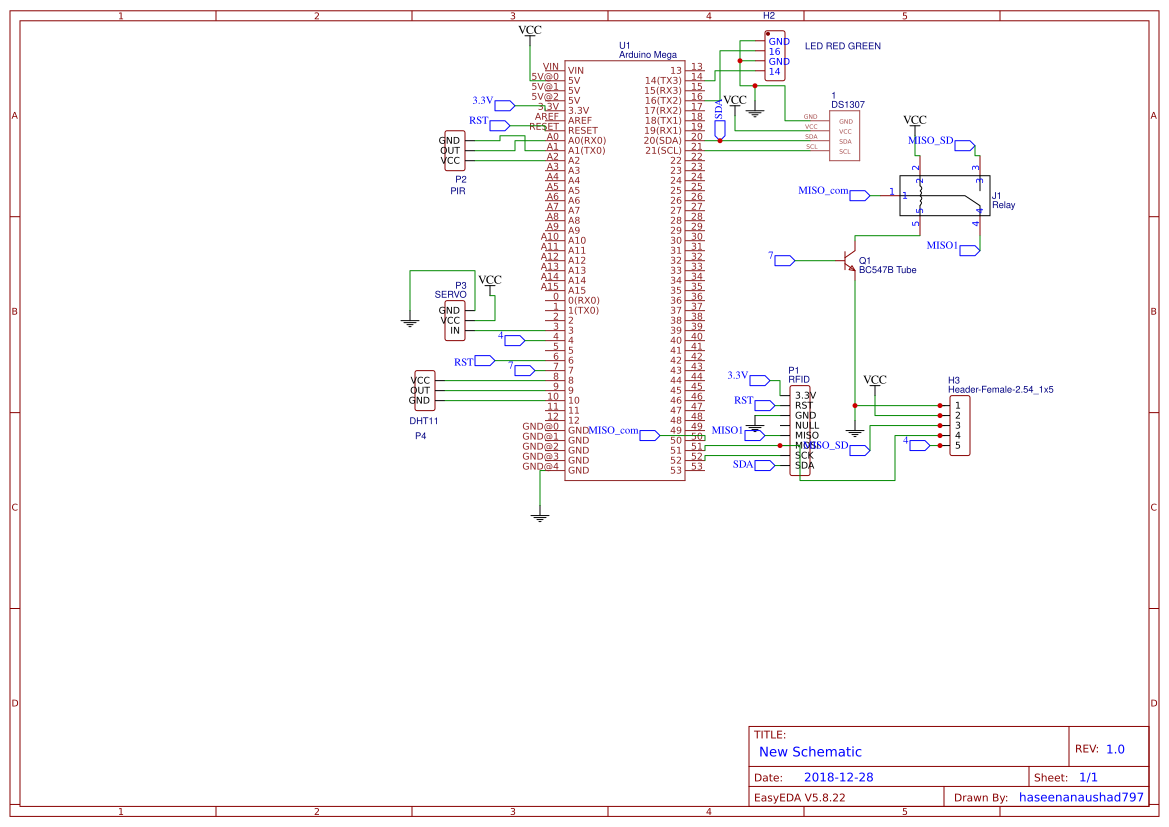This screenshot has height=827, width=1169.
Task: Select the "BC547B Tube" part name
Action: pos(887,270)
